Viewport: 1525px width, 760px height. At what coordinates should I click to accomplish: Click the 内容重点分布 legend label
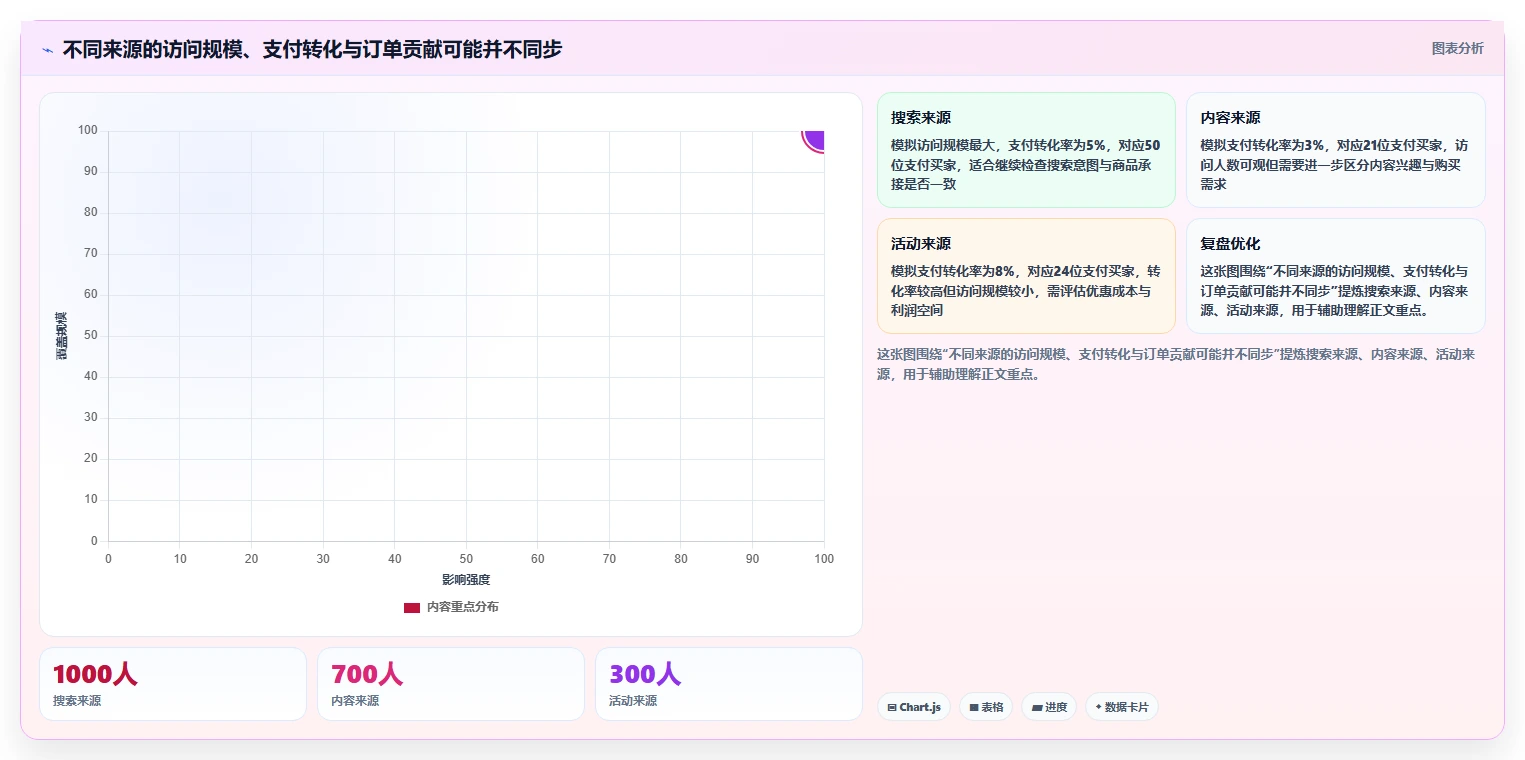(462, 607)
